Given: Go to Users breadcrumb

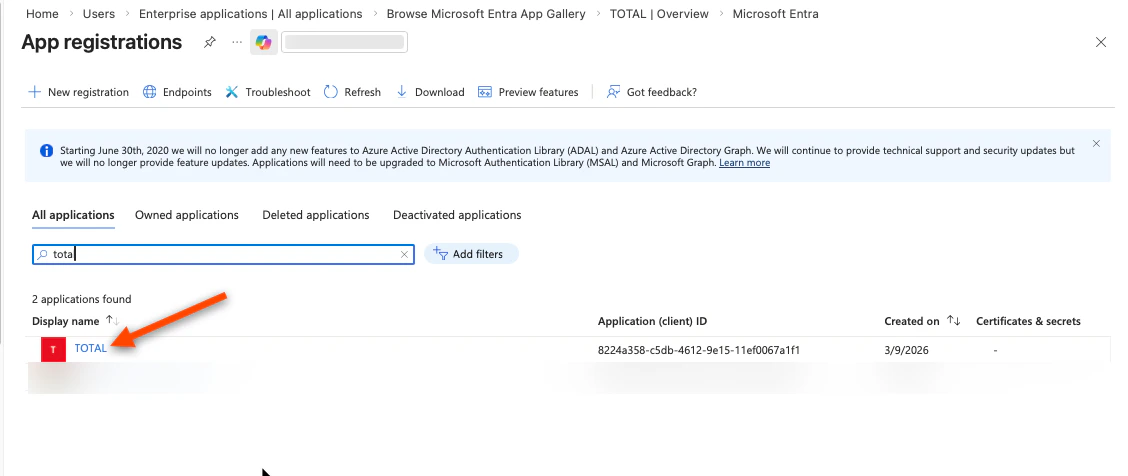Looking at the screenshot, I should pyautogui.click(x=99, y=14).
